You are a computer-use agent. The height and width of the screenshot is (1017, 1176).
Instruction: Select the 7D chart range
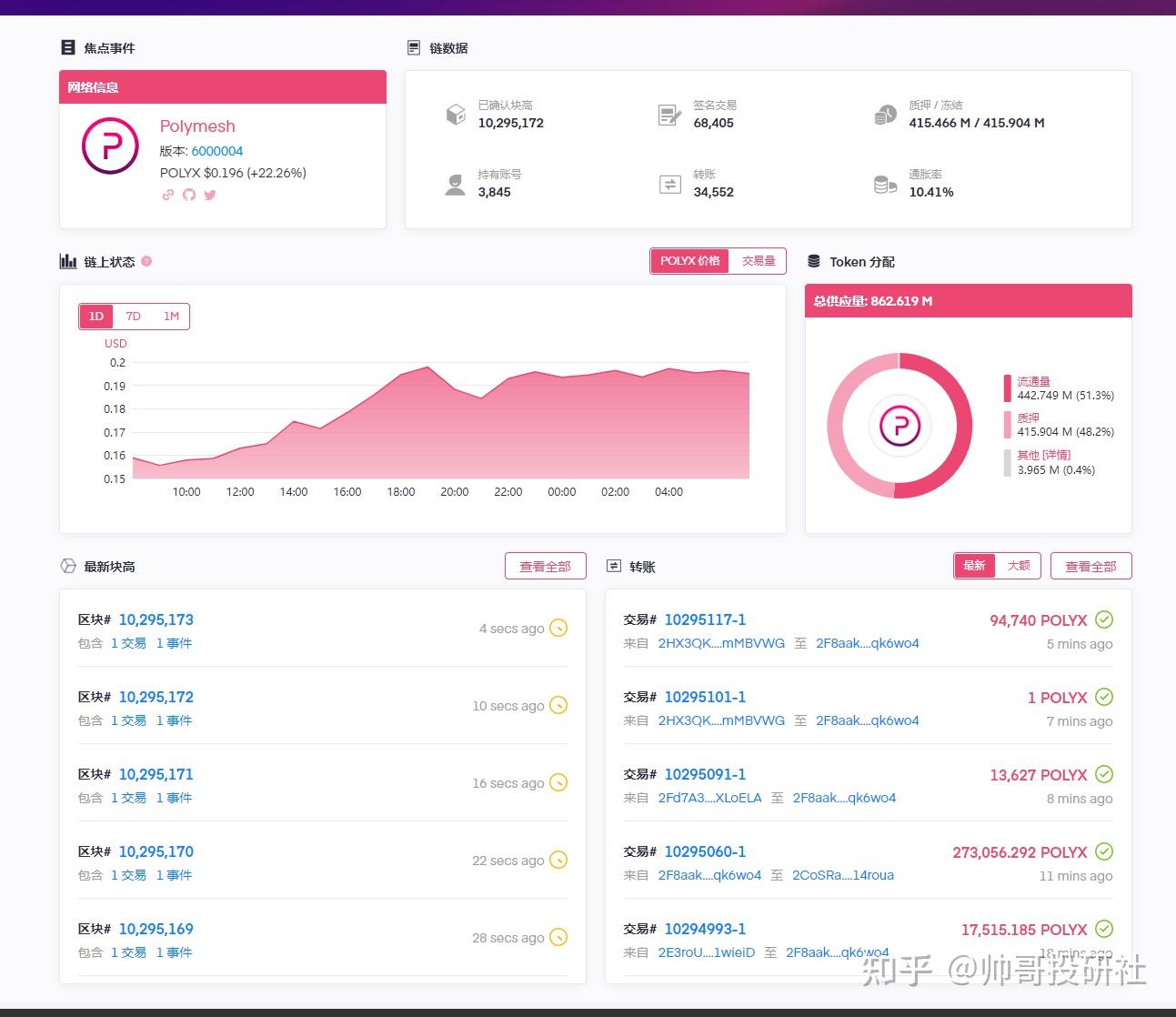point(134,317)
